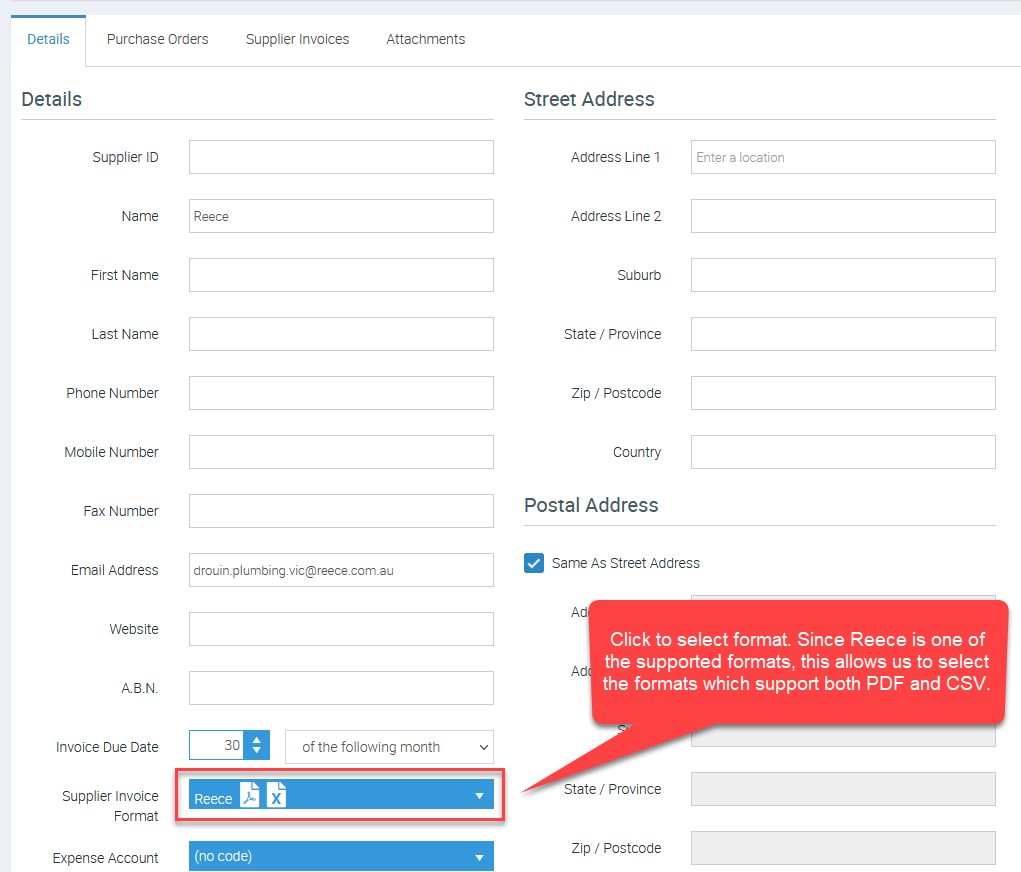Go to the Attachments tab
The height and width of the screenshot is (872, 1021).
click(425, 40)
